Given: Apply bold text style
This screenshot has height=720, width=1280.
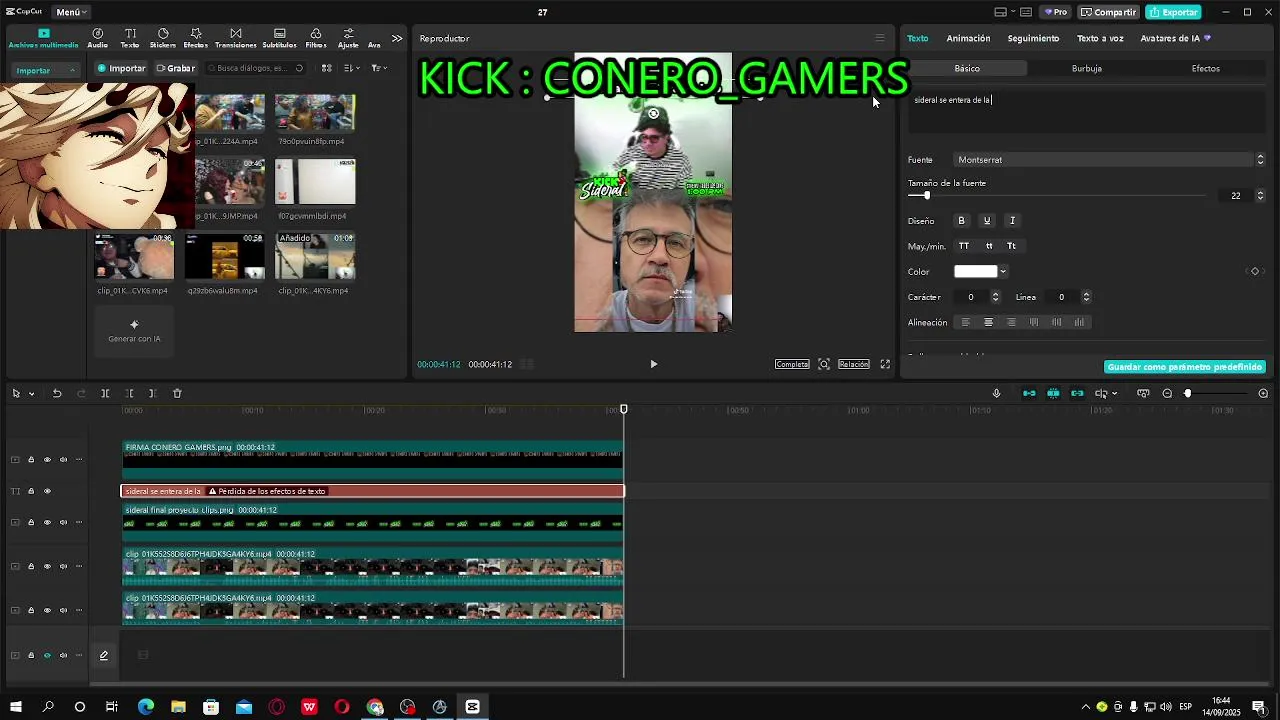Looking at the screenshot, I should coord(962,221).
